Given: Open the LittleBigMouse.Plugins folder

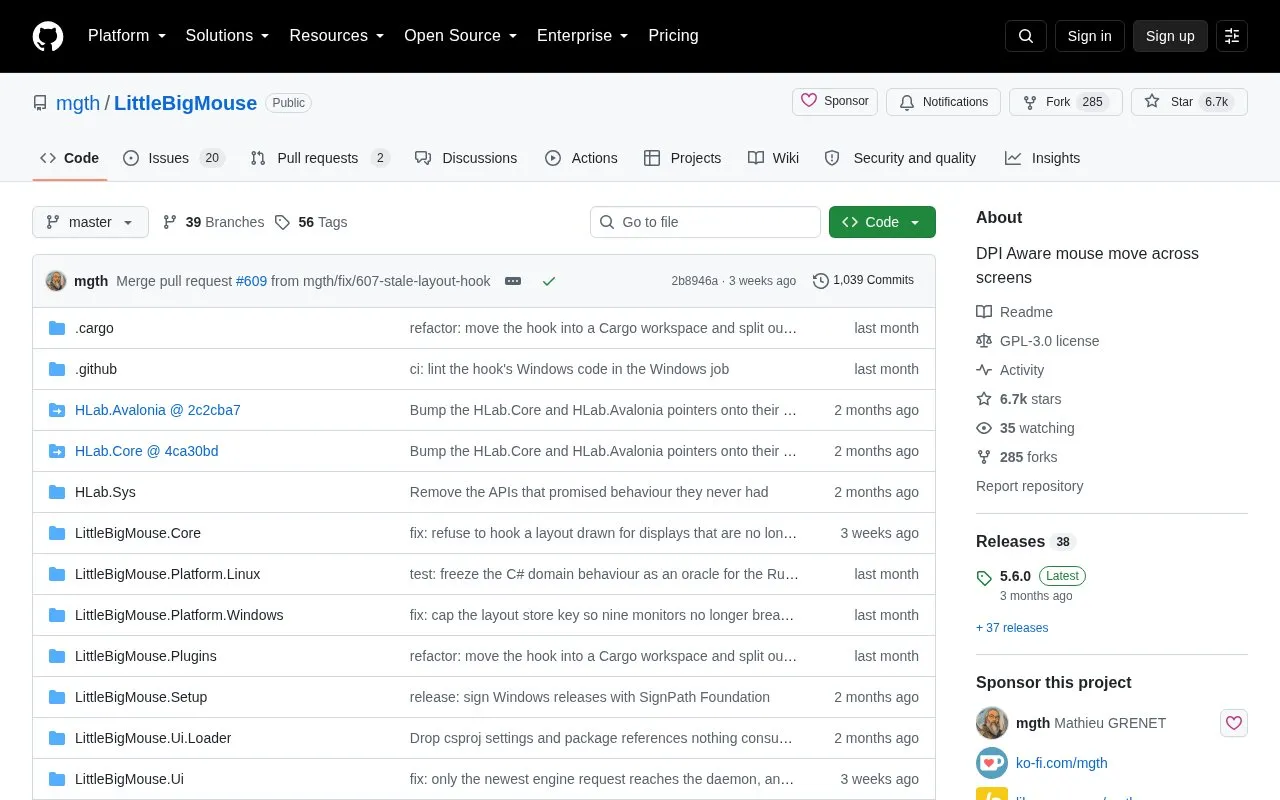Looking at the screenshot, I should [x=146, y=656].
